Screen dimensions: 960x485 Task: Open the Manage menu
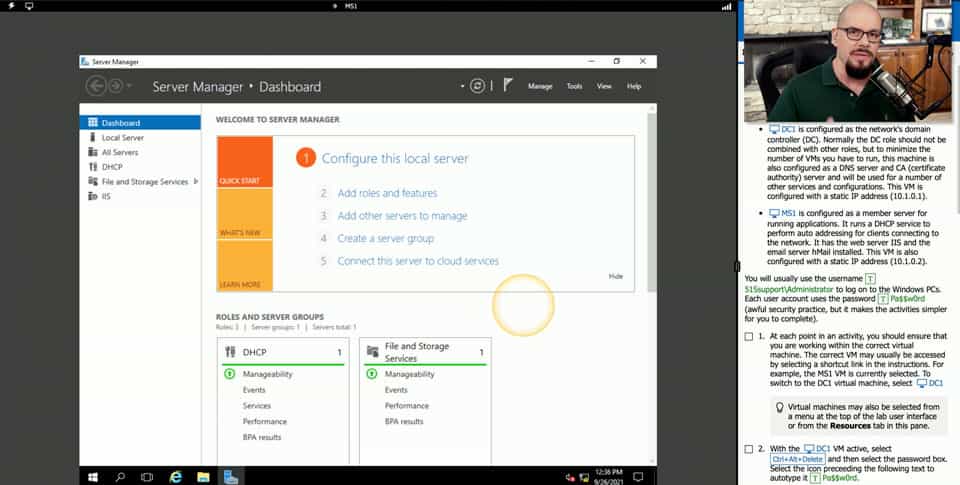(x=540, y=87)
